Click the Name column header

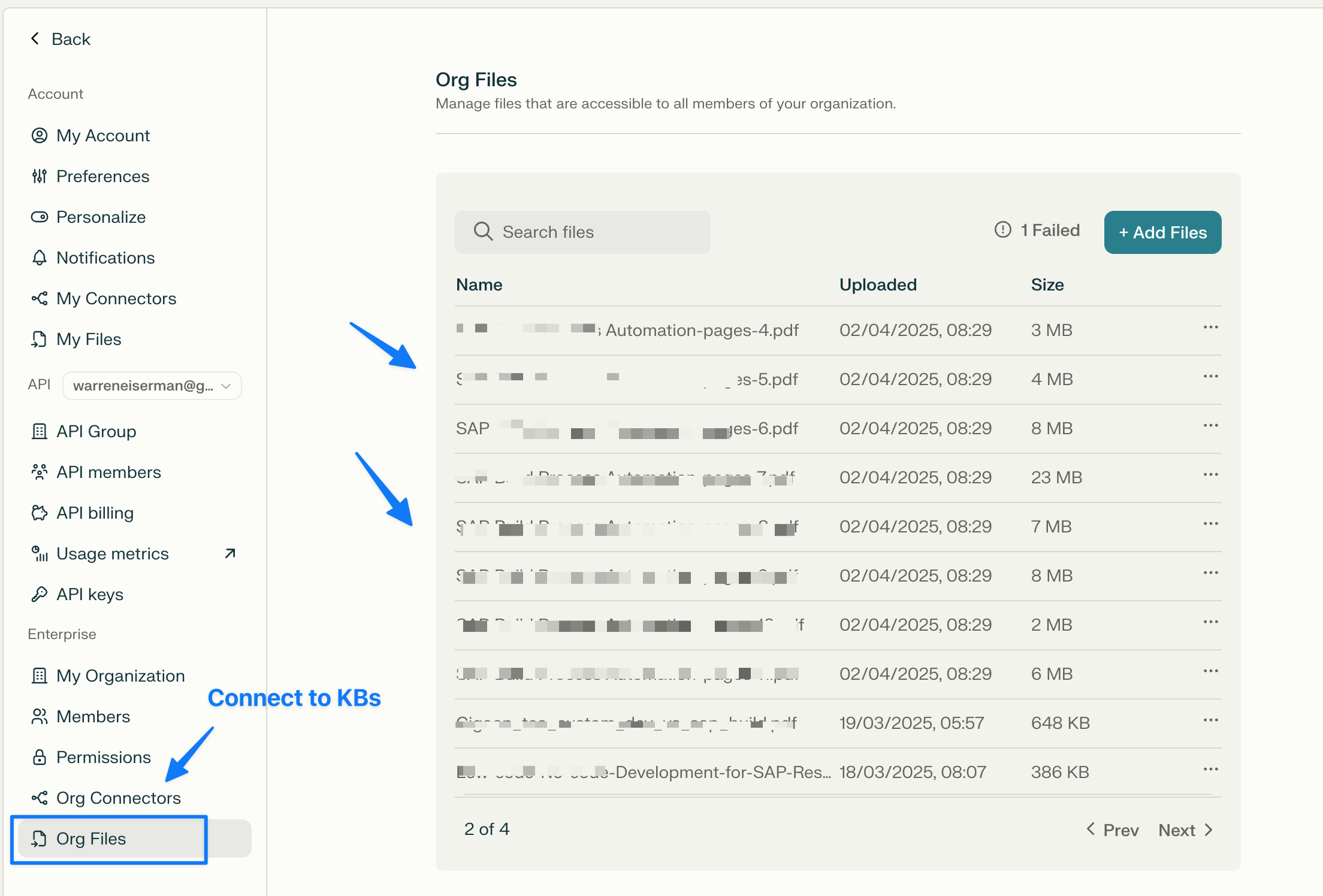479,284
